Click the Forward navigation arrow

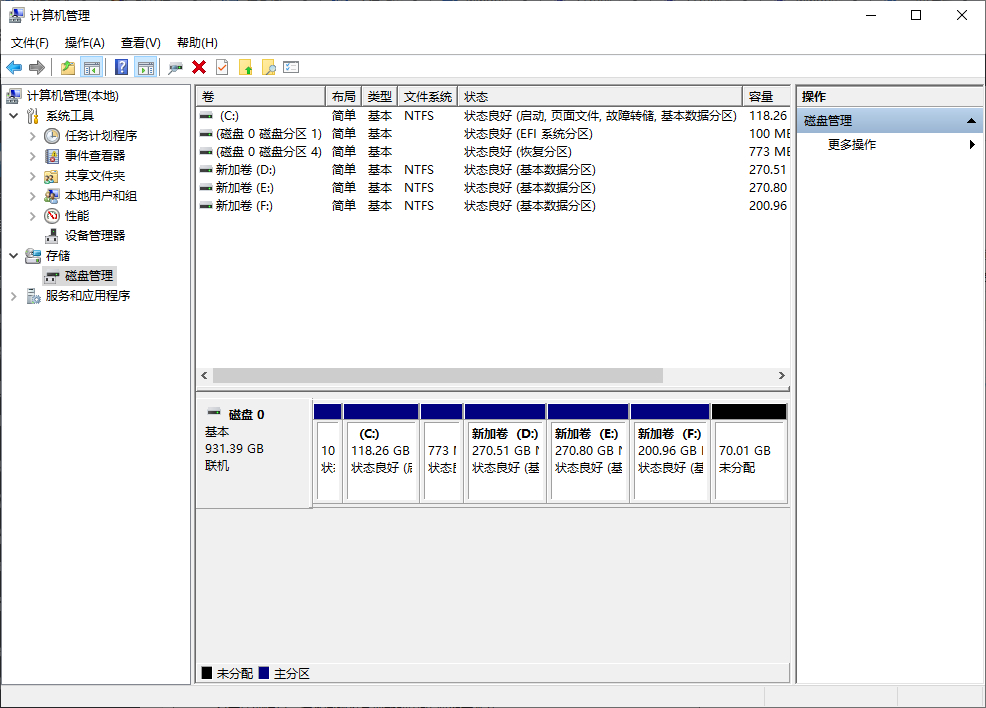36,67
